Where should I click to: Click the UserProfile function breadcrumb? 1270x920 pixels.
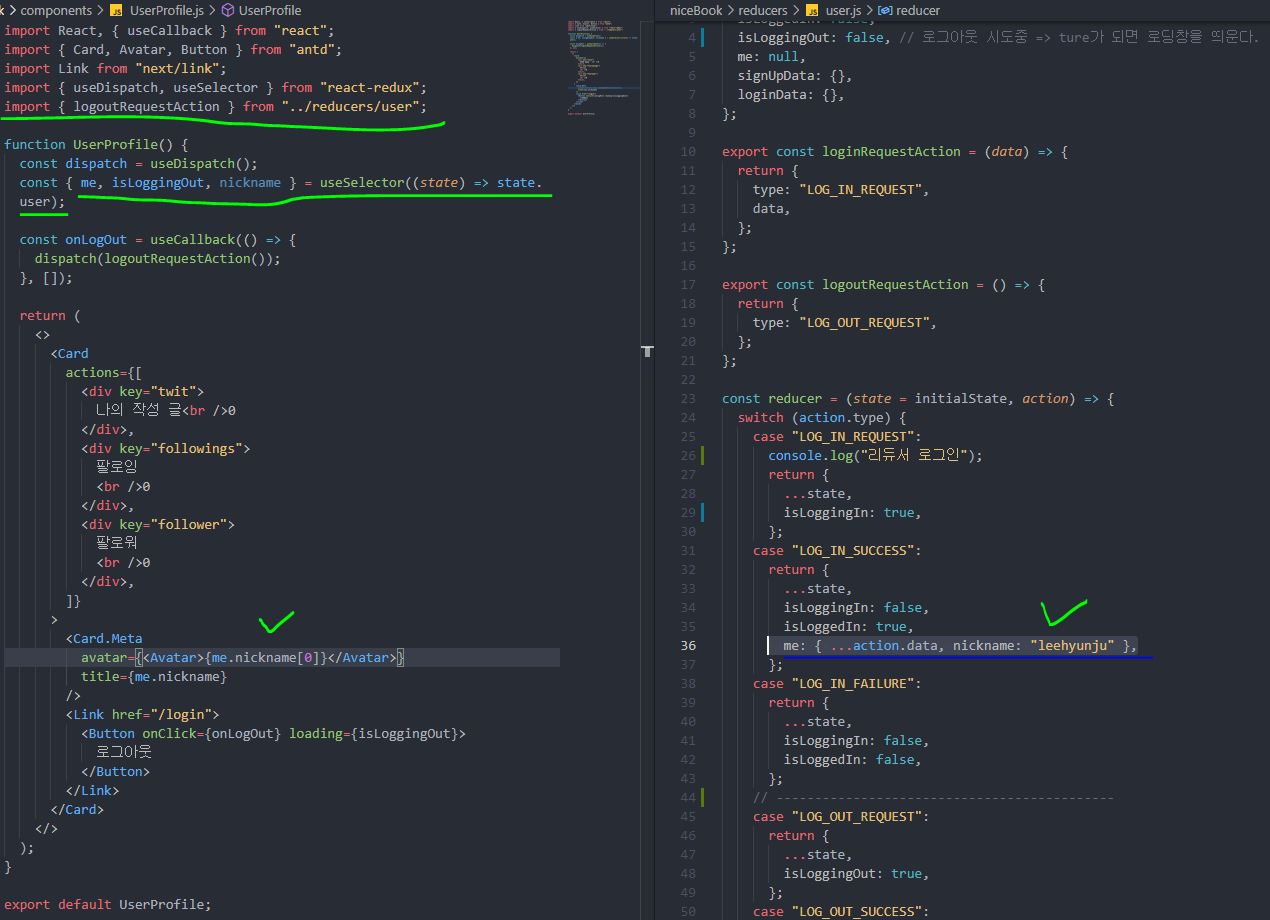(x=269, y=10)
